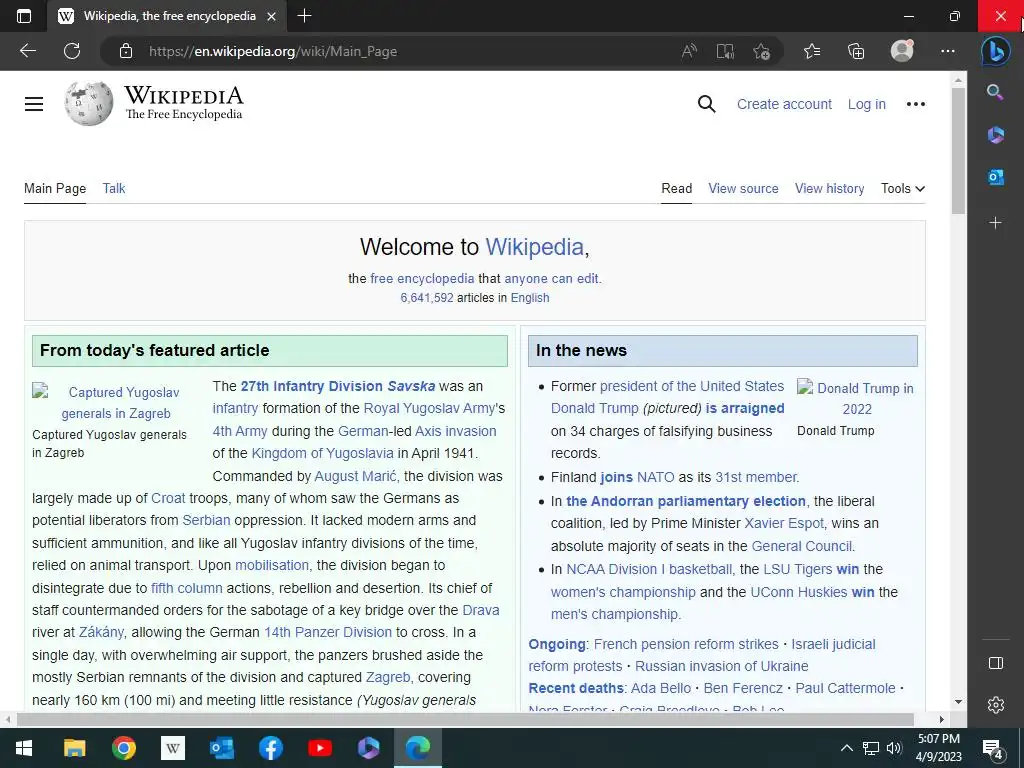Click anyone can edit link
Screen dimensions: 1024x768
551,278
